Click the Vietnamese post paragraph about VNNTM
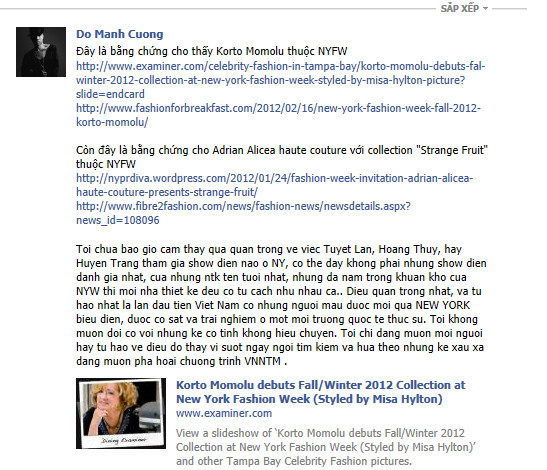The width and height of the screenshot is (547, 470). 281,305
